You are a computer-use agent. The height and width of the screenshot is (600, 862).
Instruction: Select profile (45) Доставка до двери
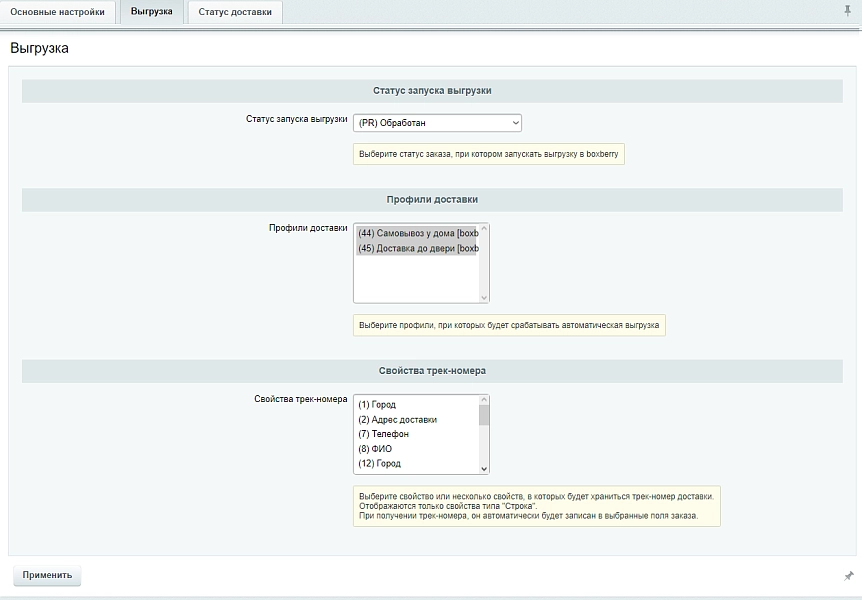click(x=417, y=249)
